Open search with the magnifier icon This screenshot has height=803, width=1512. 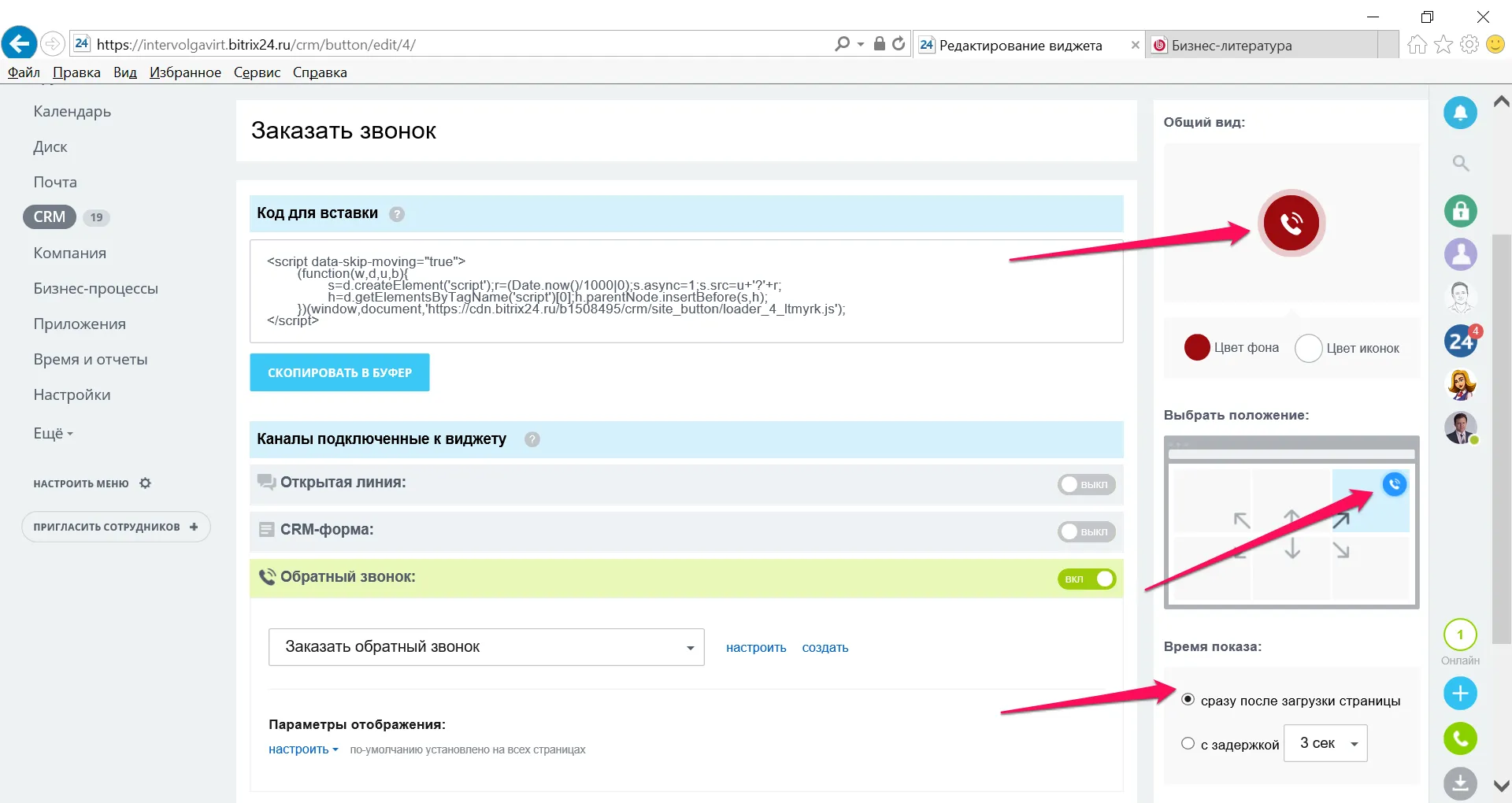1460,163
